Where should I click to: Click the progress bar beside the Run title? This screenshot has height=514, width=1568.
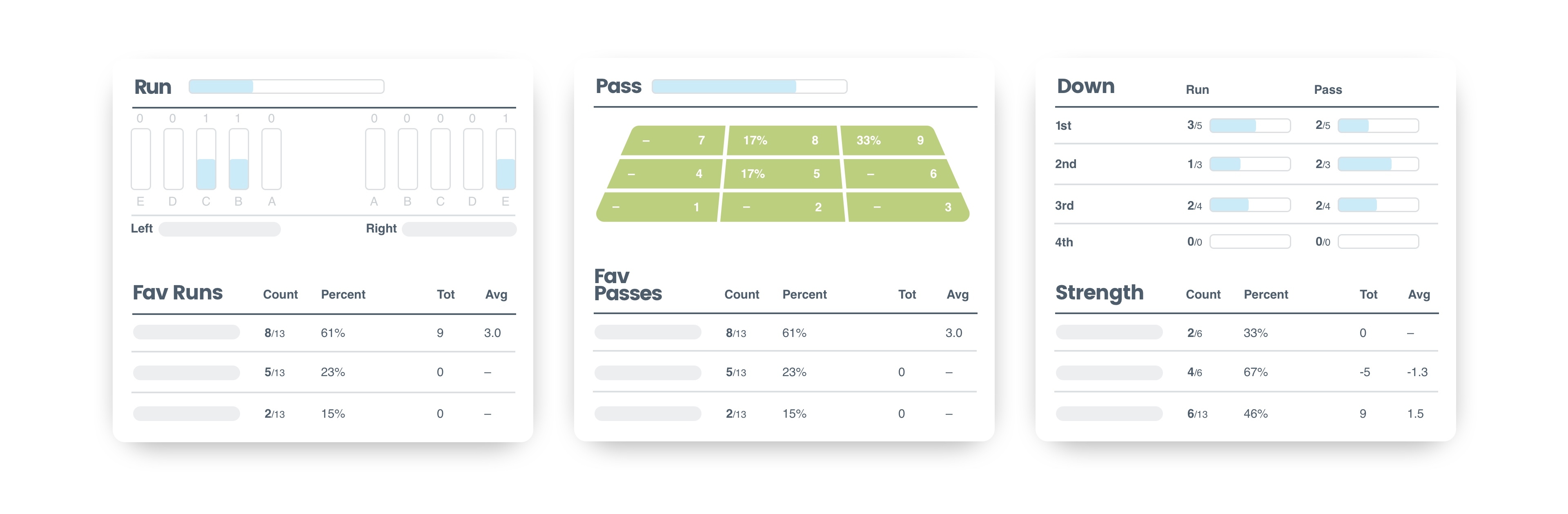click(286, 86)
